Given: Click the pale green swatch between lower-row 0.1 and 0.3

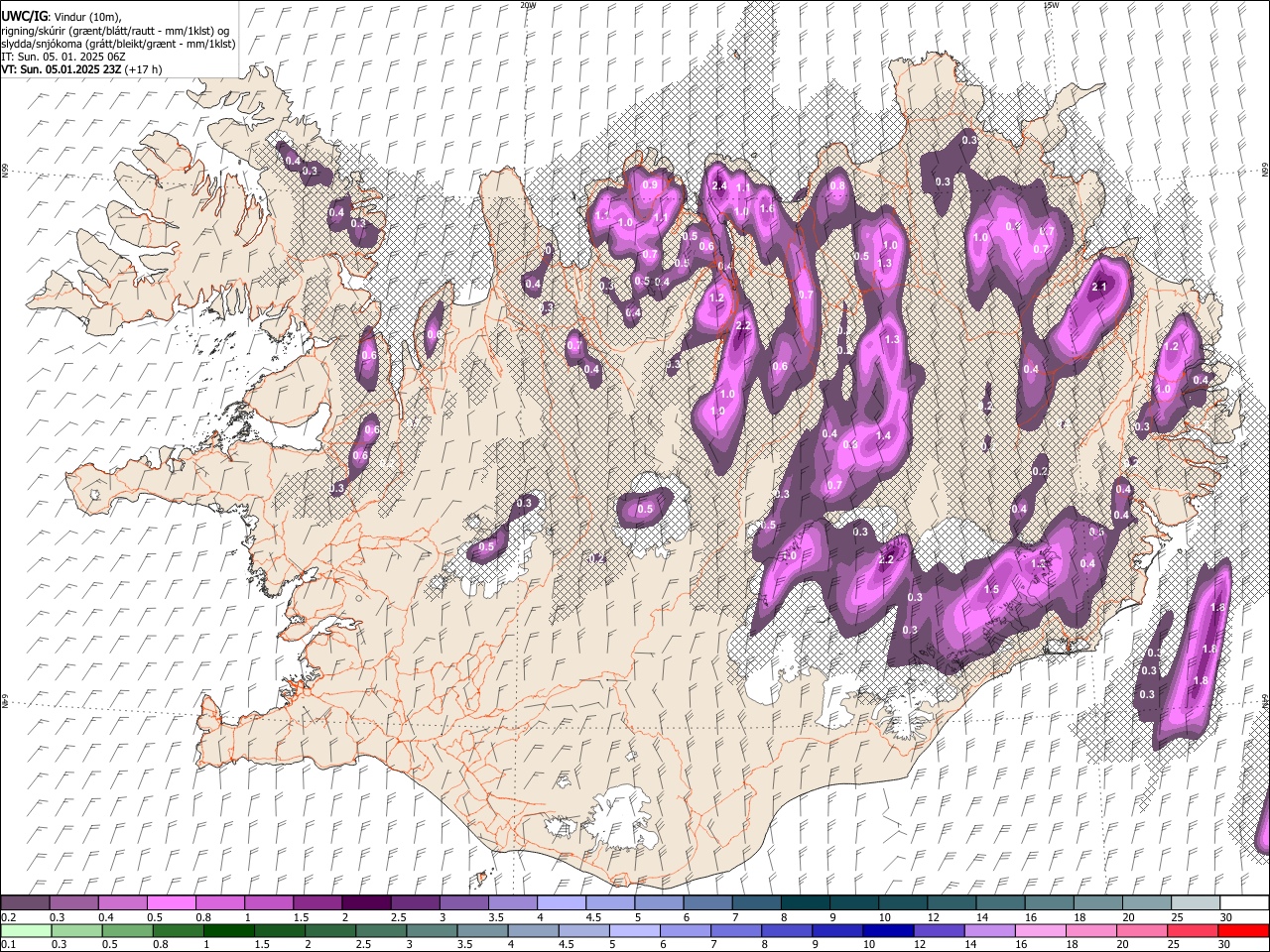Looking at the screenshot, I should 25,930.
